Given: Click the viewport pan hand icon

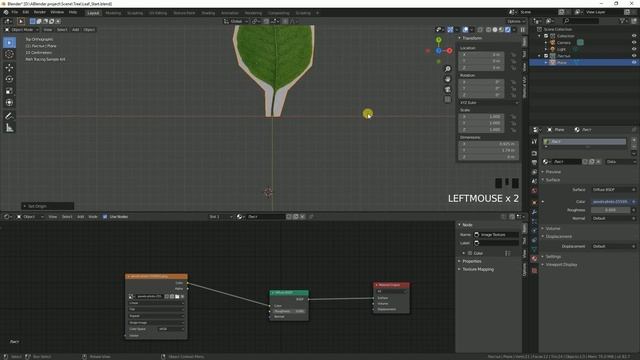Looking at the screenshot, I should pos(448,79).
